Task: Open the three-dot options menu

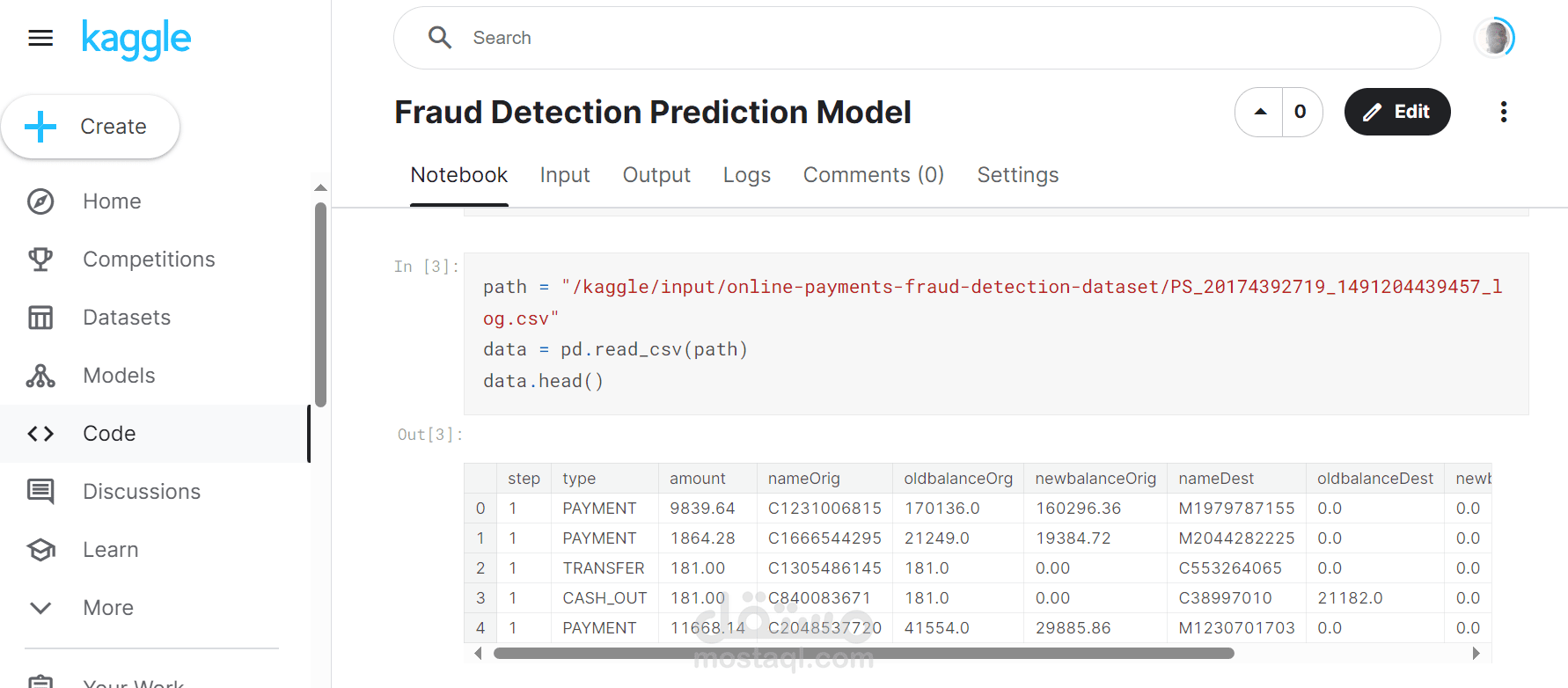Action: pyautogui.click(x=1504, y=112)
